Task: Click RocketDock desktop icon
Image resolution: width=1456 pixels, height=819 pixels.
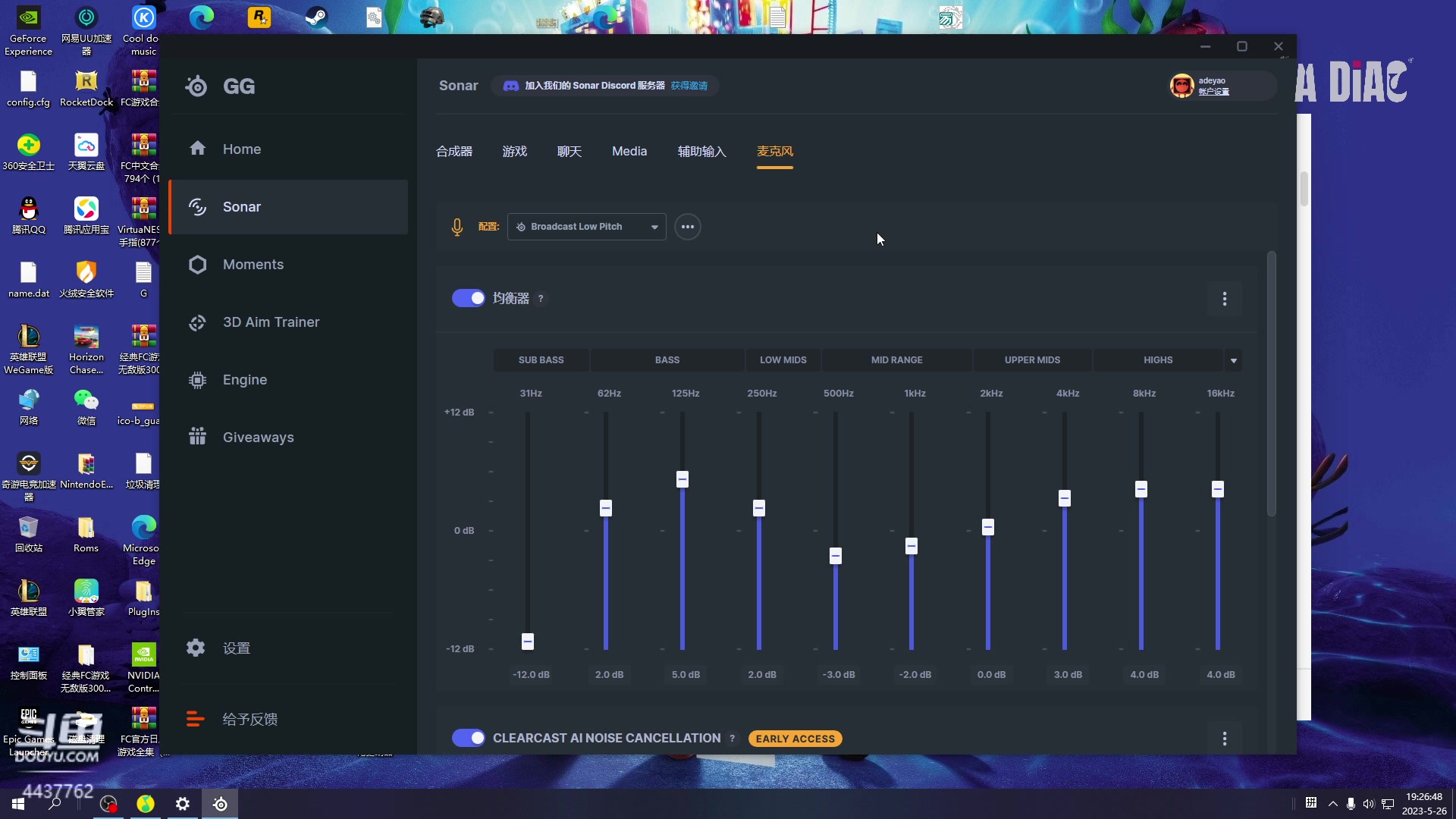Action: coord(86,88)
